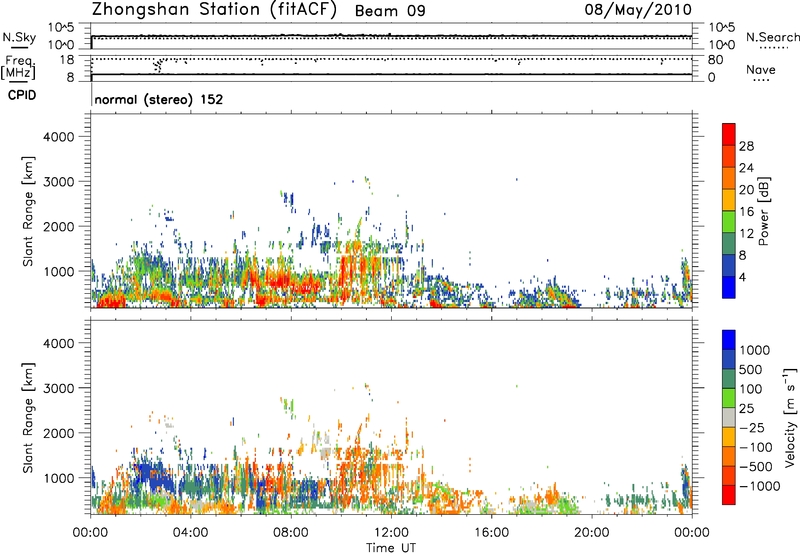The image size is (800, 554).
Task: Select the 'normal (stereo) 152' text
Action: pyautogui.click(x=159, y=99)
